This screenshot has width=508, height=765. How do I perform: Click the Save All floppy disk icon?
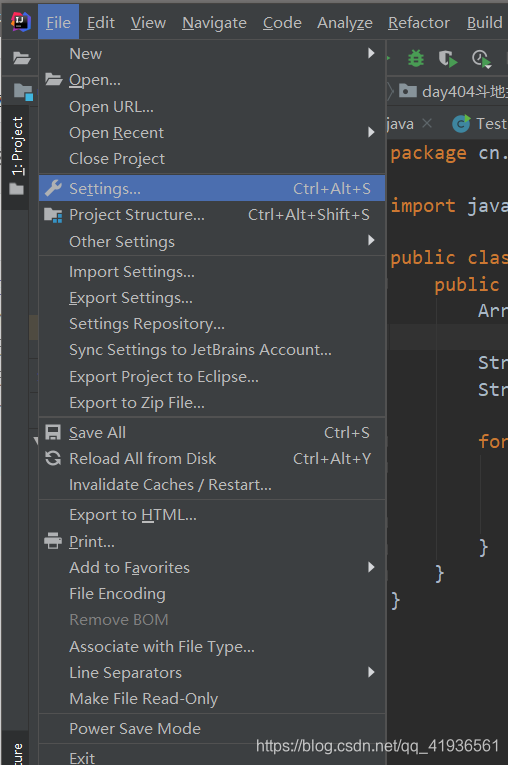click(x=53, y=432)
